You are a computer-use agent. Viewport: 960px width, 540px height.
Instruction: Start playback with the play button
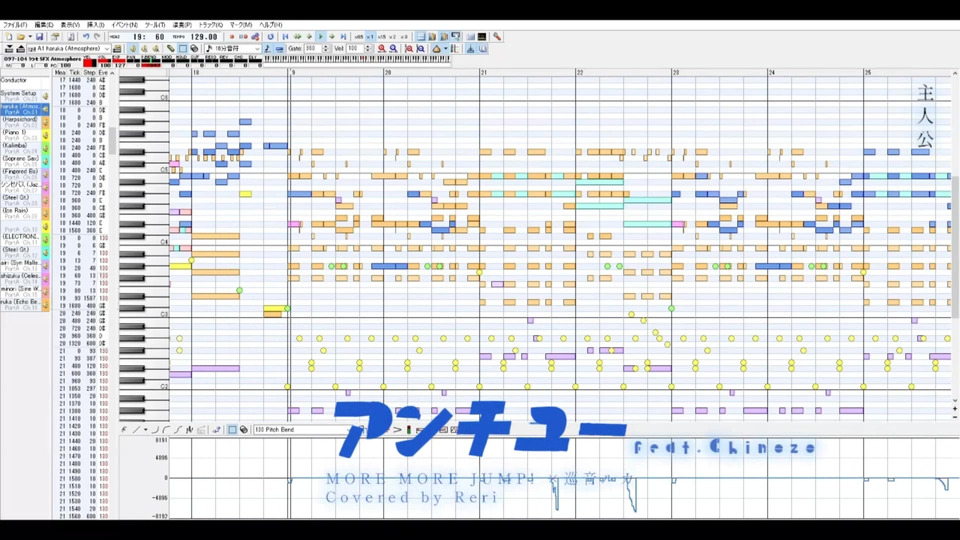(321, 37)
